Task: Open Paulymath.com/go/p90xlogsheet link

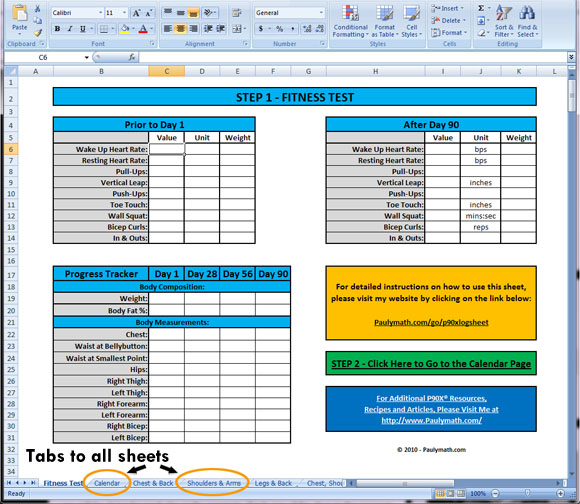Action: [x=431, y=322]
